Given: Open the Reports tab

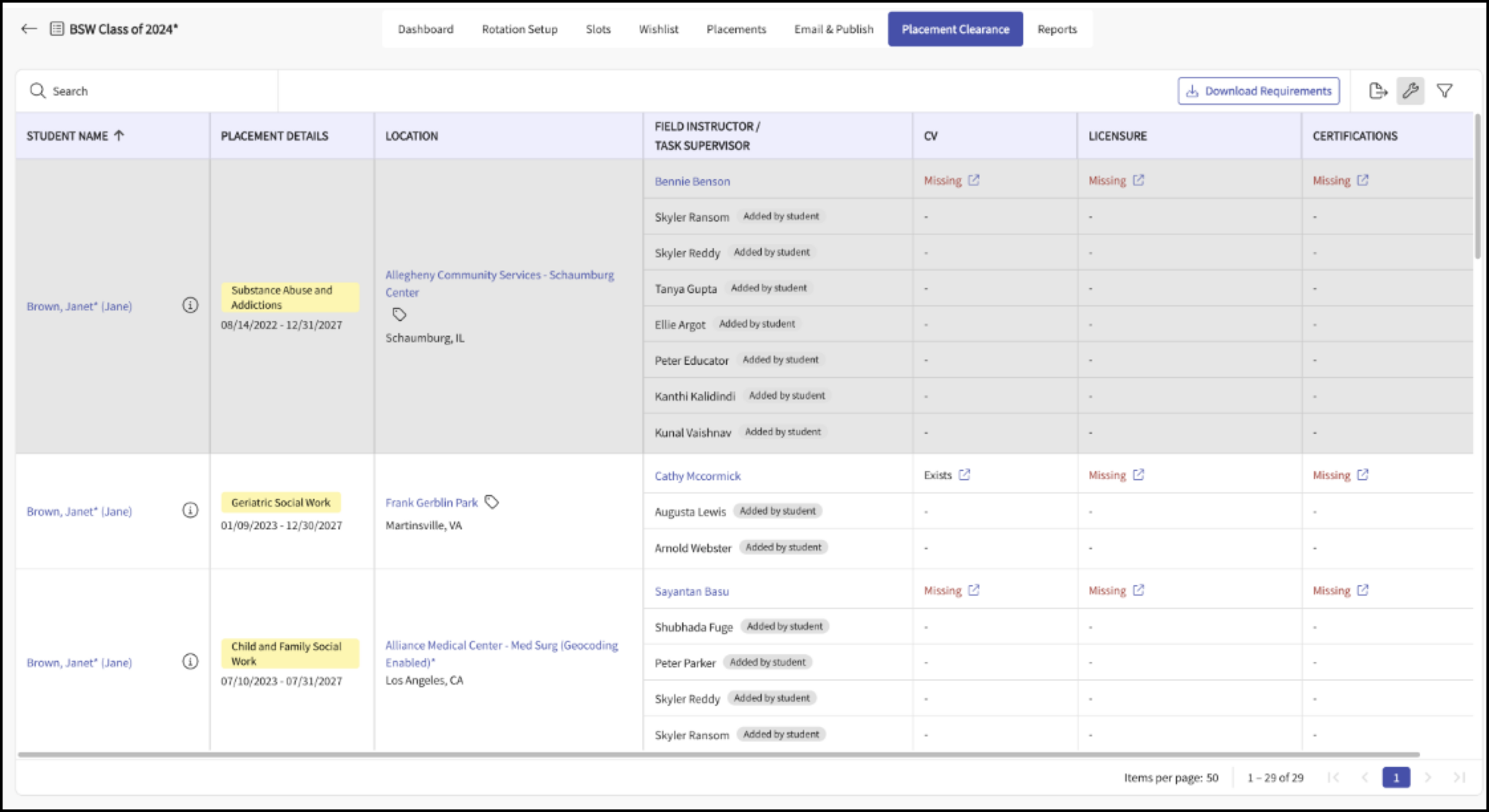Looking at the screenshot, I should point(1057,29).
